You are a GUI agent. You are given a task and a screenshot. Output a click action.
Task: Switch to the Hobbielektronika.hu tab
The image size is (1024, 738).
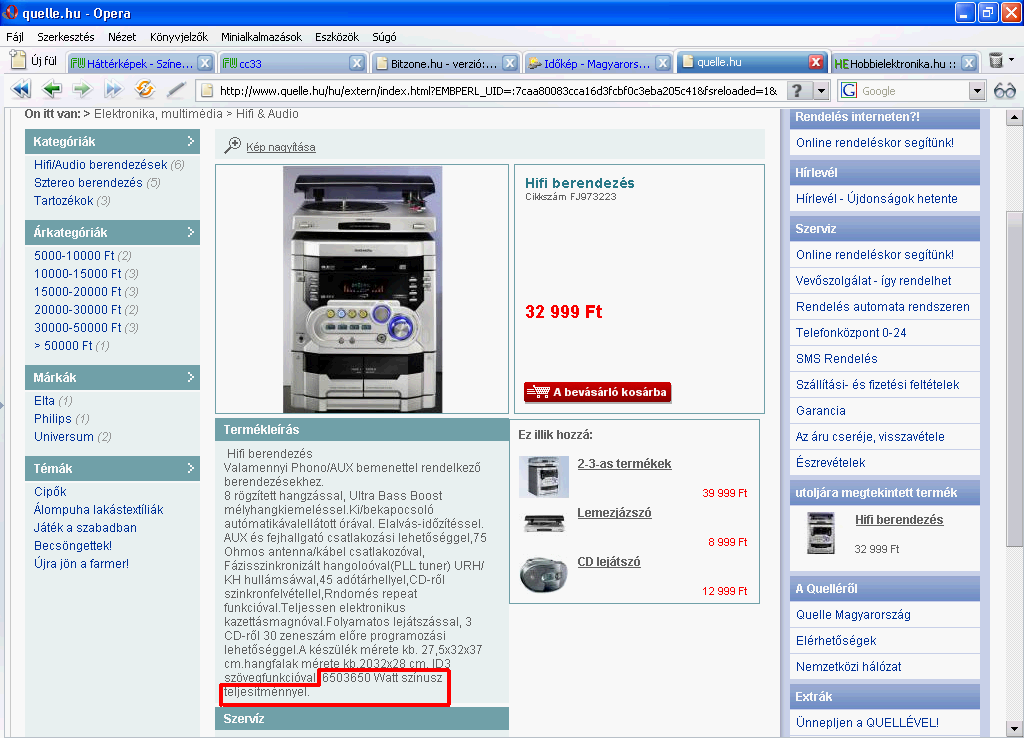pyautogui.click(x=896, y=63)
